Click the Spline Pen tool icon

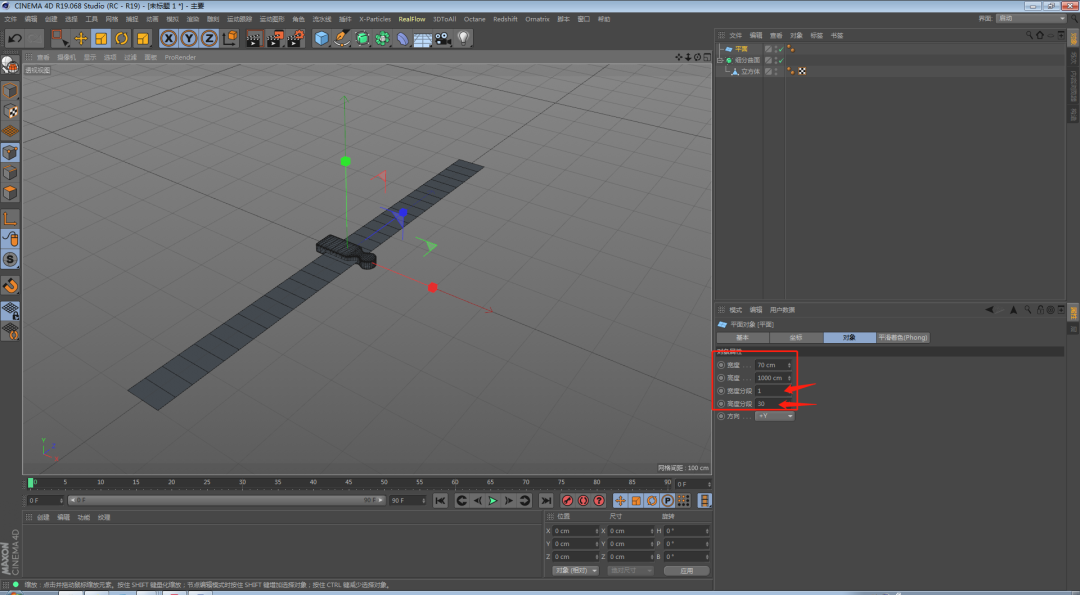342,38
